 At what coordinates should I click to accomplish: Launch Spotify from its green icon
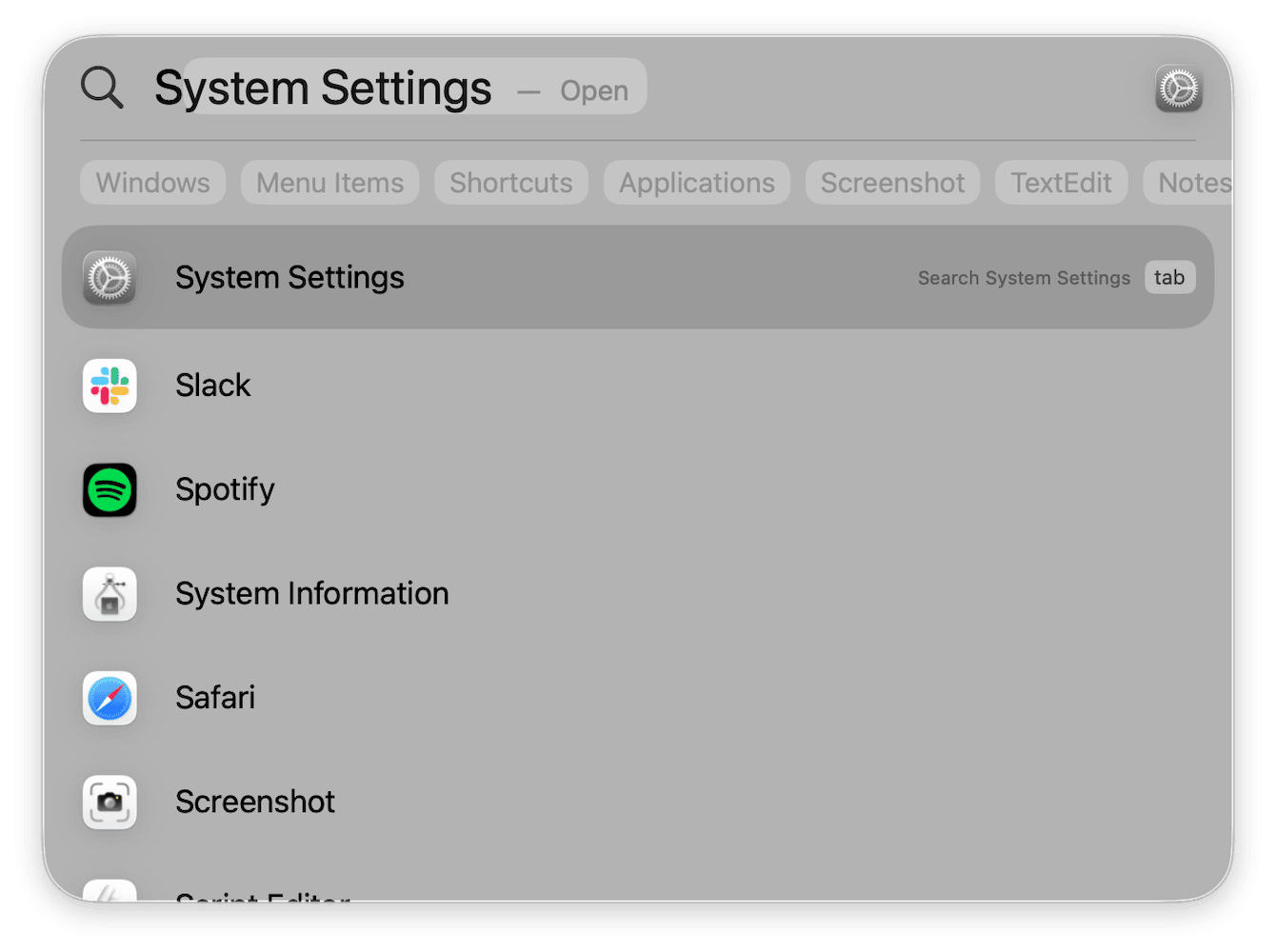[x=110, y=490]
